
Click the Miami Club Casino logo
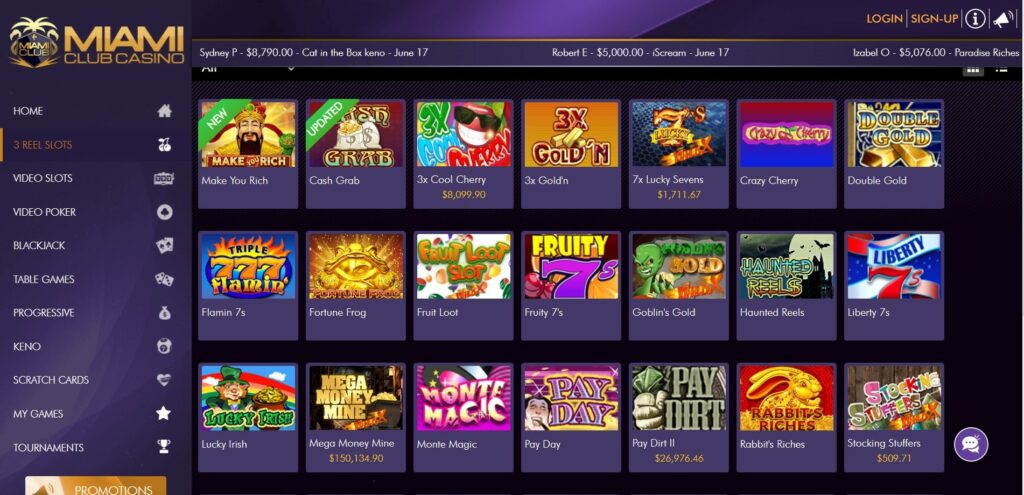coord(96,42)
